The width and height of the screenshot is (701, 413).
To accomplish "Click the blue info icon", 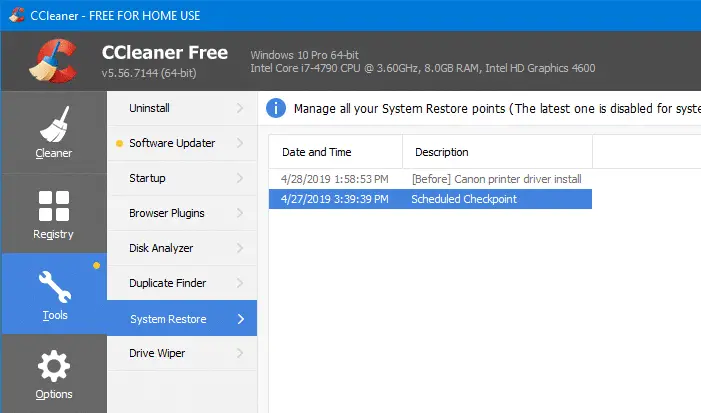I will pos(276,108).
